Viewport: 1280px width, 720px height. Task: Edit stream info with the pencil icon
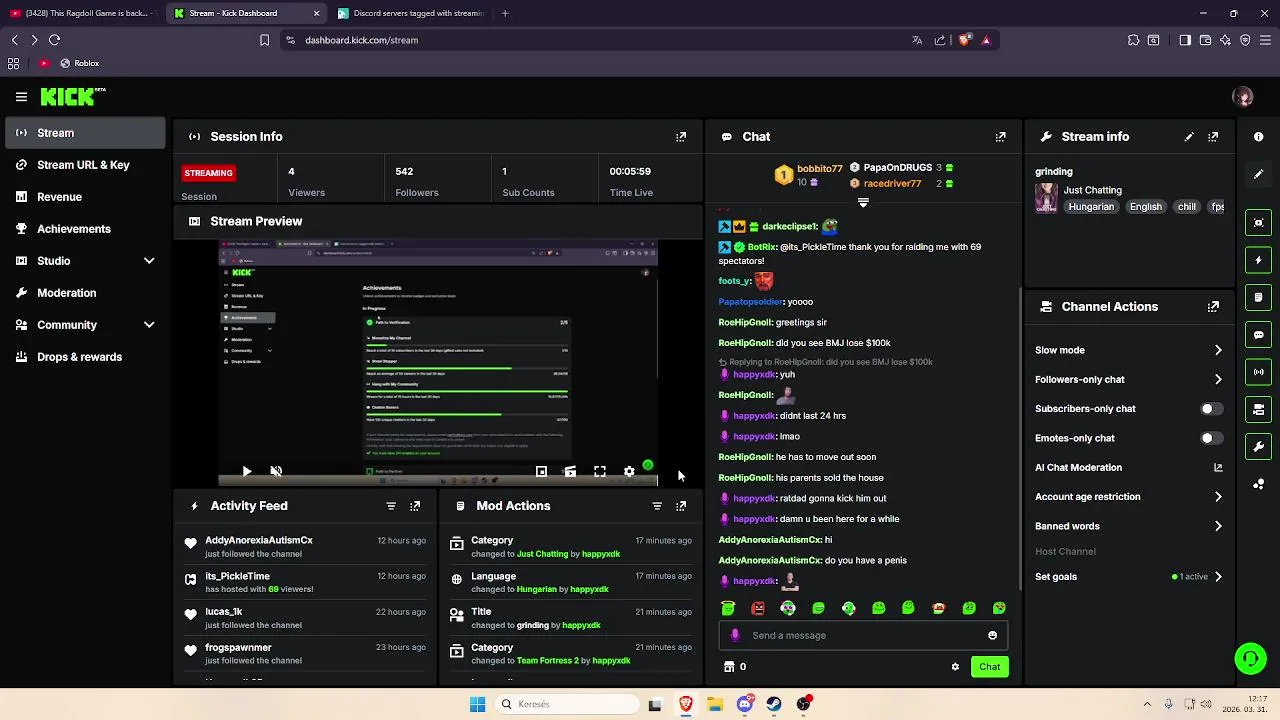click(x=1189, y=137)
